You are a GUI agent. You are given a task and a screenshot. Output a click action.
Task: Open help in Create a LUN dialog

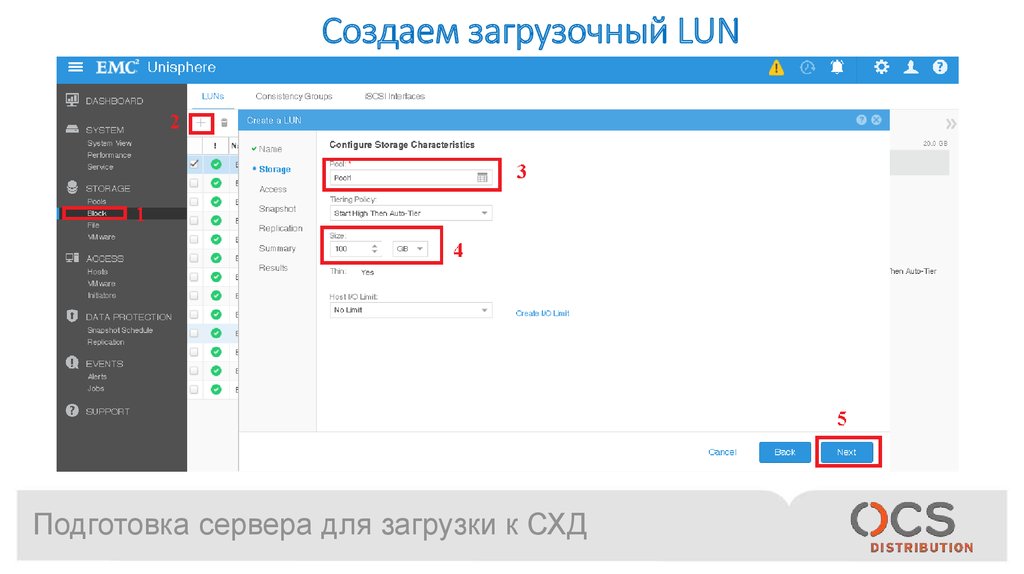tap(861, 120)
